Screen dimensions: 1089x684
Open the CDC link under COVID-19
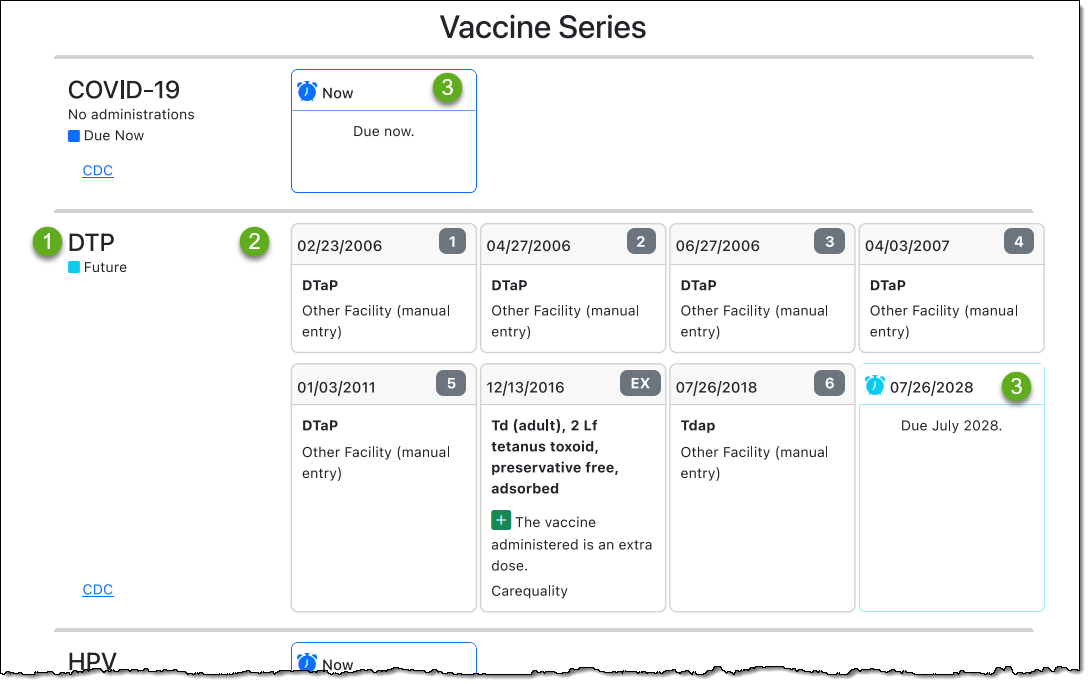pos(98,171)
